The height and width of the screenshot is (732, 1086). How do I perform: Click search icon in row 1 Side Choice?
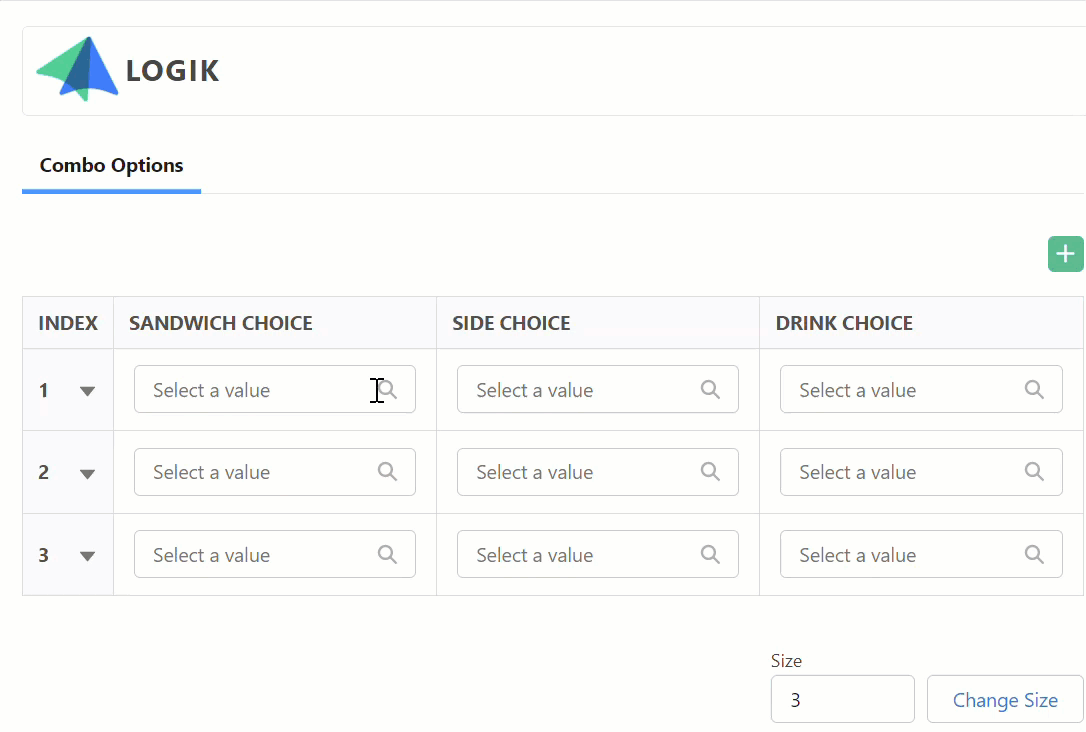pyautogui.click(x=711, y=389)
